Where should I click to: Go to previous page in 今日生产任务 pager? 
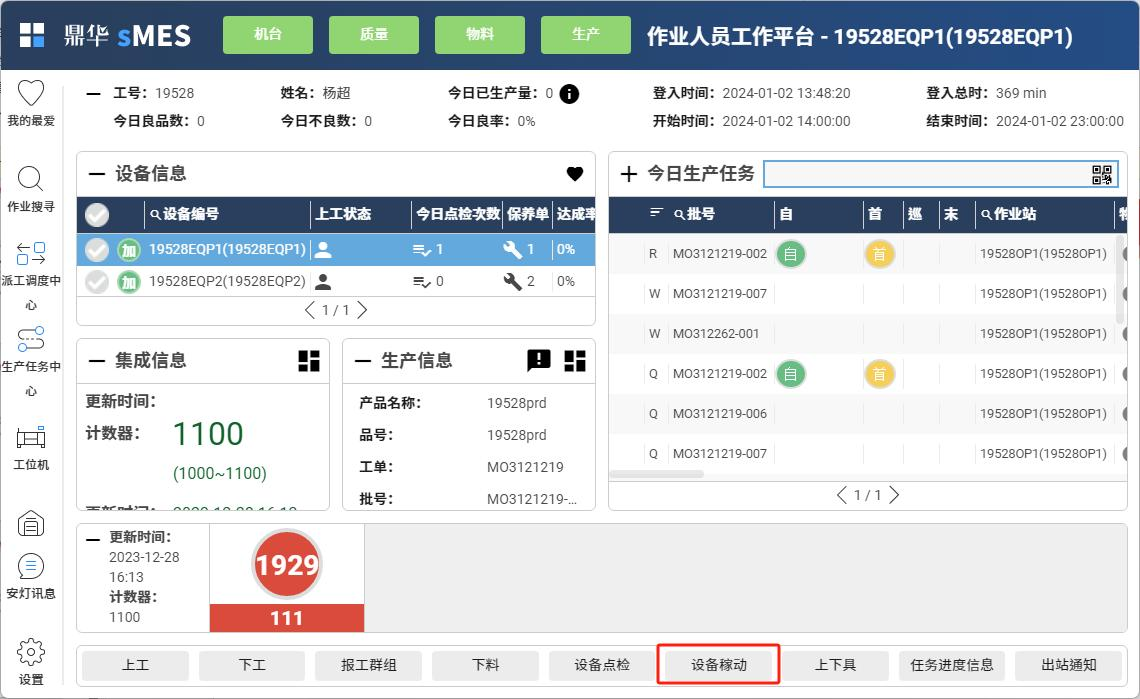point(842,495)
